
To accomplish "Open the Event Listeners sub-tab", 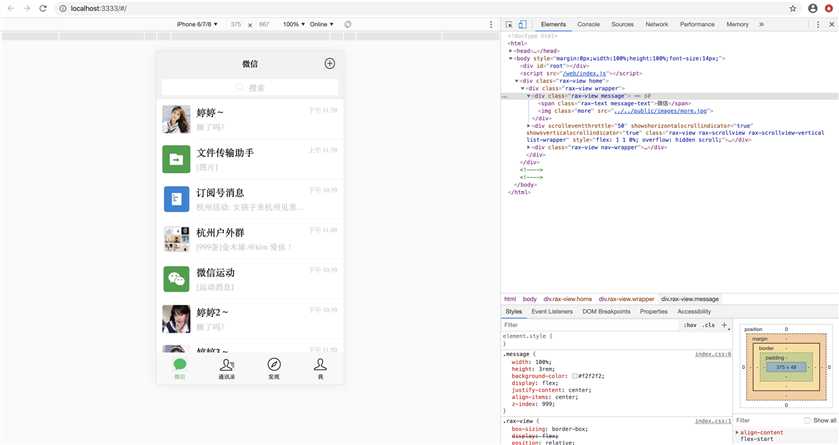I will click(552, 311).
